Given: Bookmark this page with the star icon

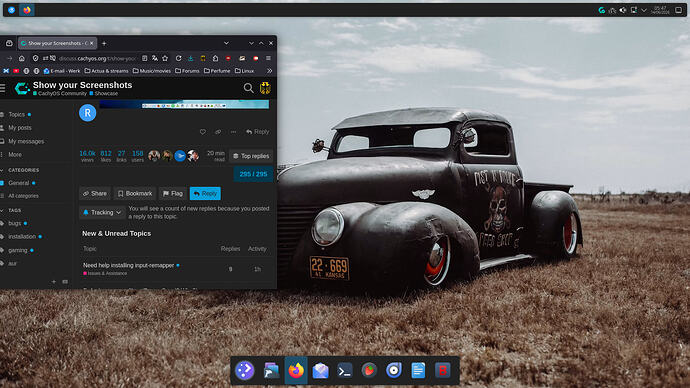Looking at the screenshot, I should coord(165,58).
